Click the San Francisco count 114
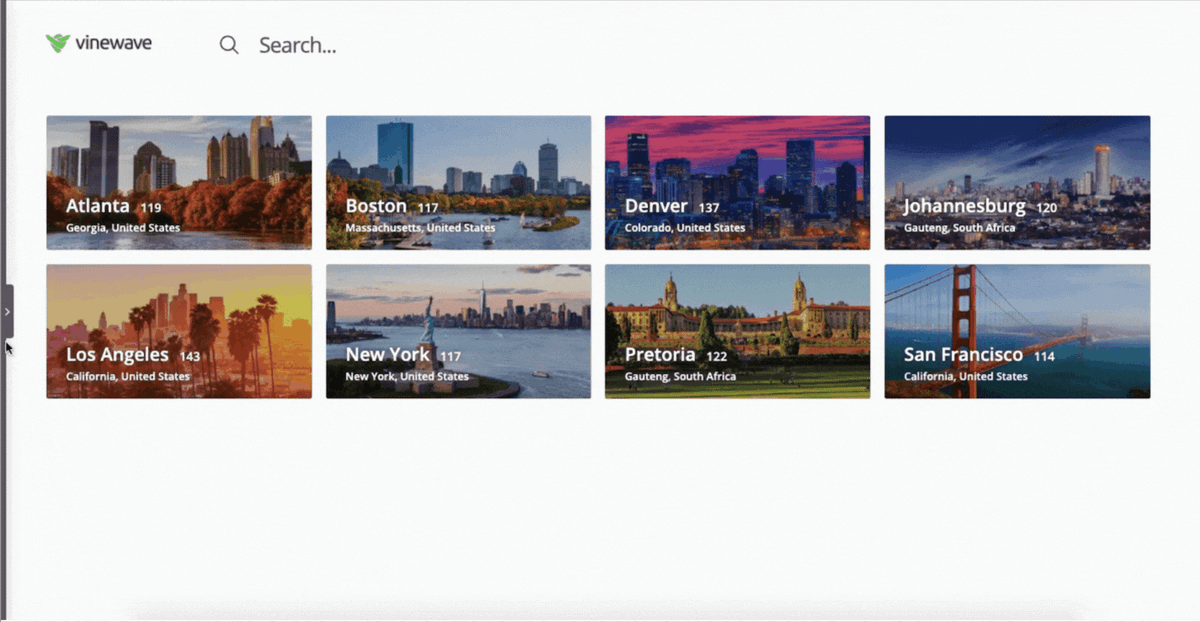This screenshot has height=622, width=1200. (1044, 357)
